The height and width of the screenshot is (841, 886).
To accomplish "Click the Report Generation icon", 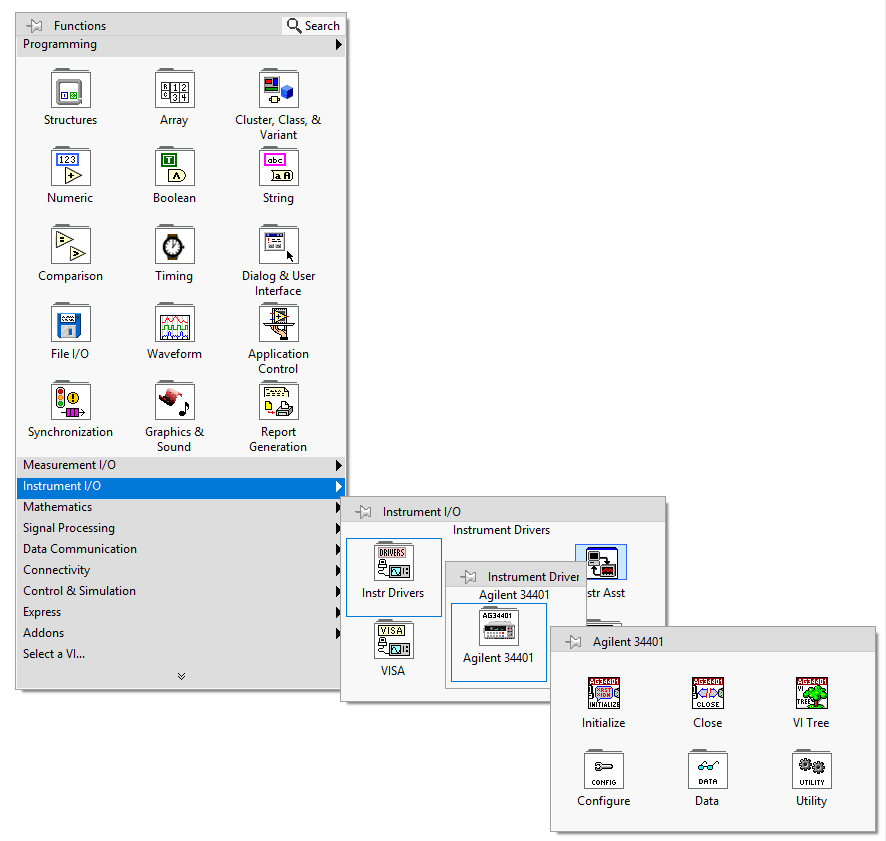I will [x=278, y=400].
